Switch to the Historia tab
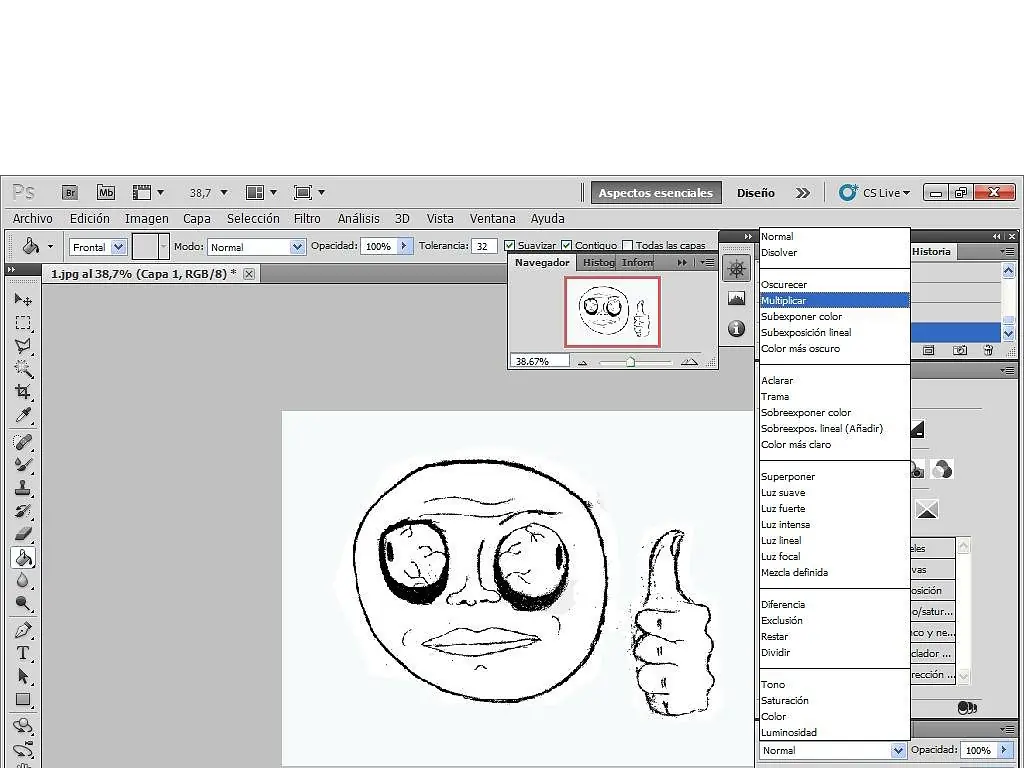Screen dimensions: 1024x768 (x=931, y=251)
